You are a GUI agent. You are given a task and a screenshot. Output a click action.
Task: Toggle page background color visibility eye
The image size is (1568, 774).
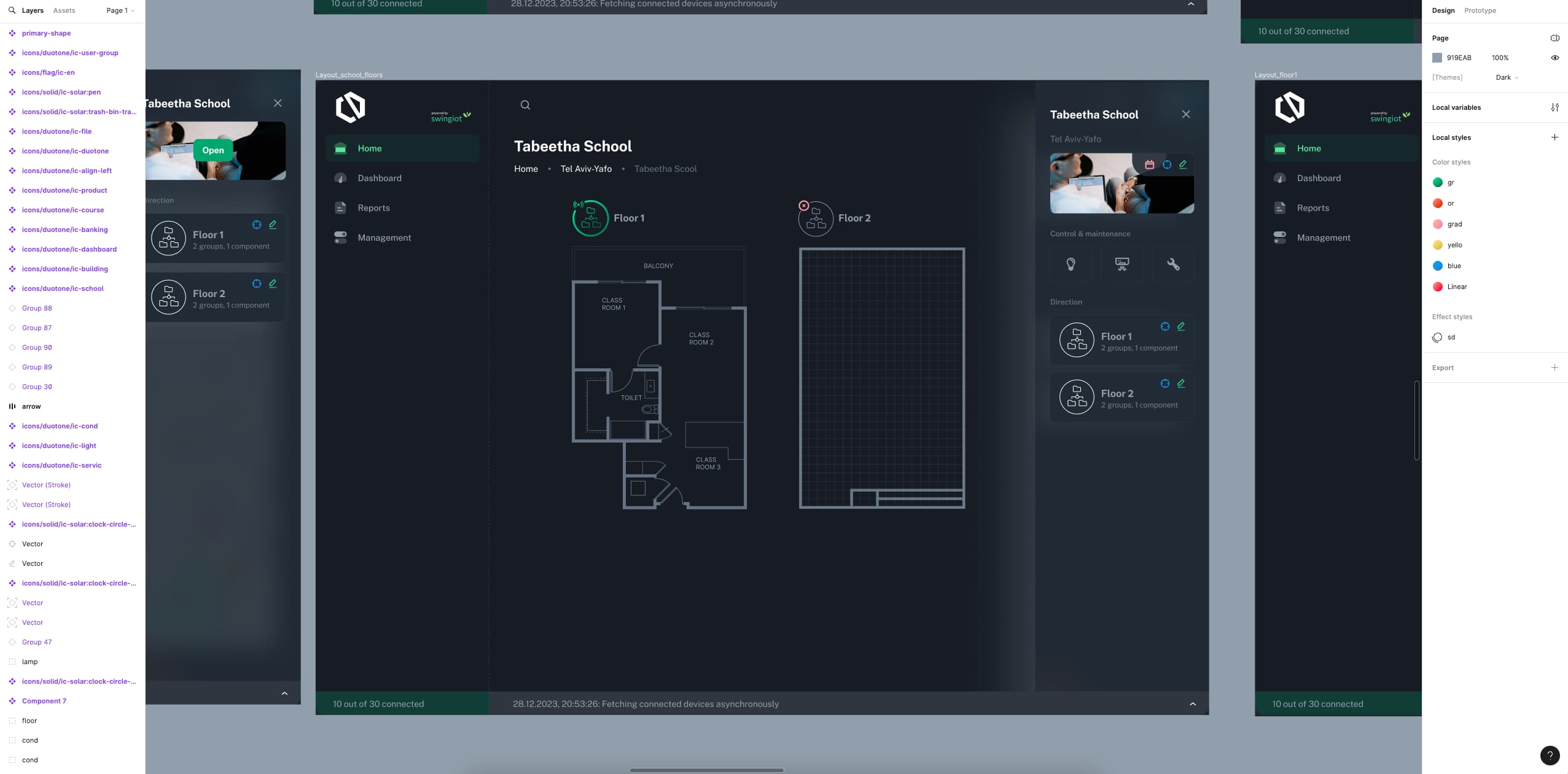click(1554, 58)
